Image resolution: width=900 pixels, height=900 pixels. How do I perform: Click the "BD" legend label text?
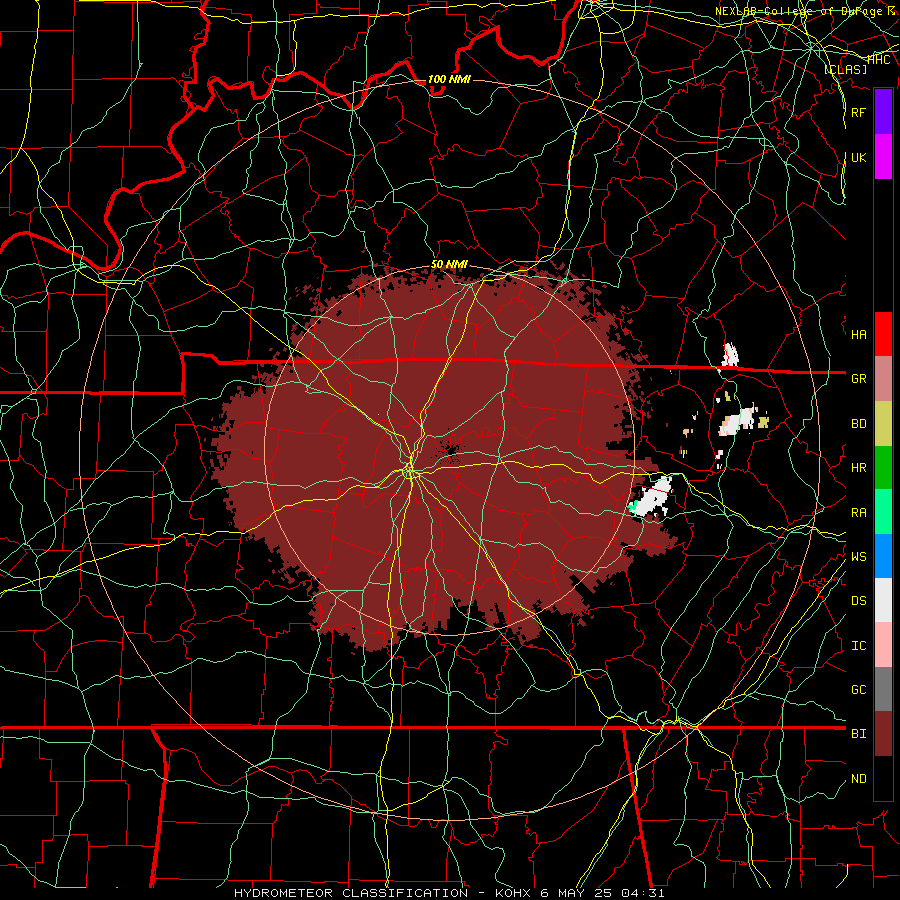(x=858, y=424)
